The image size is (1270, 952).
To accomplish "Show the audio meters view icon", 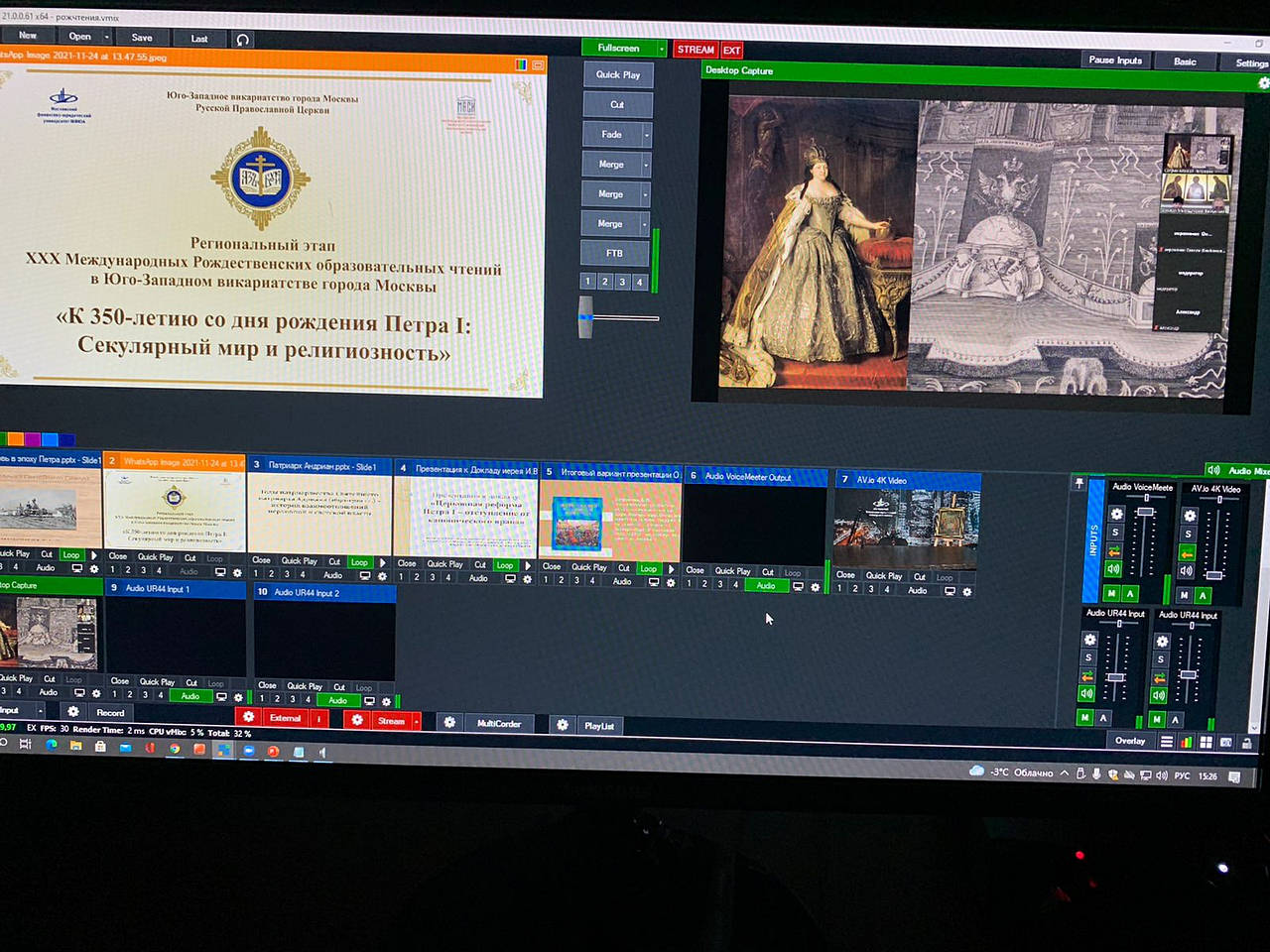I will click(x=1186, y=742).
